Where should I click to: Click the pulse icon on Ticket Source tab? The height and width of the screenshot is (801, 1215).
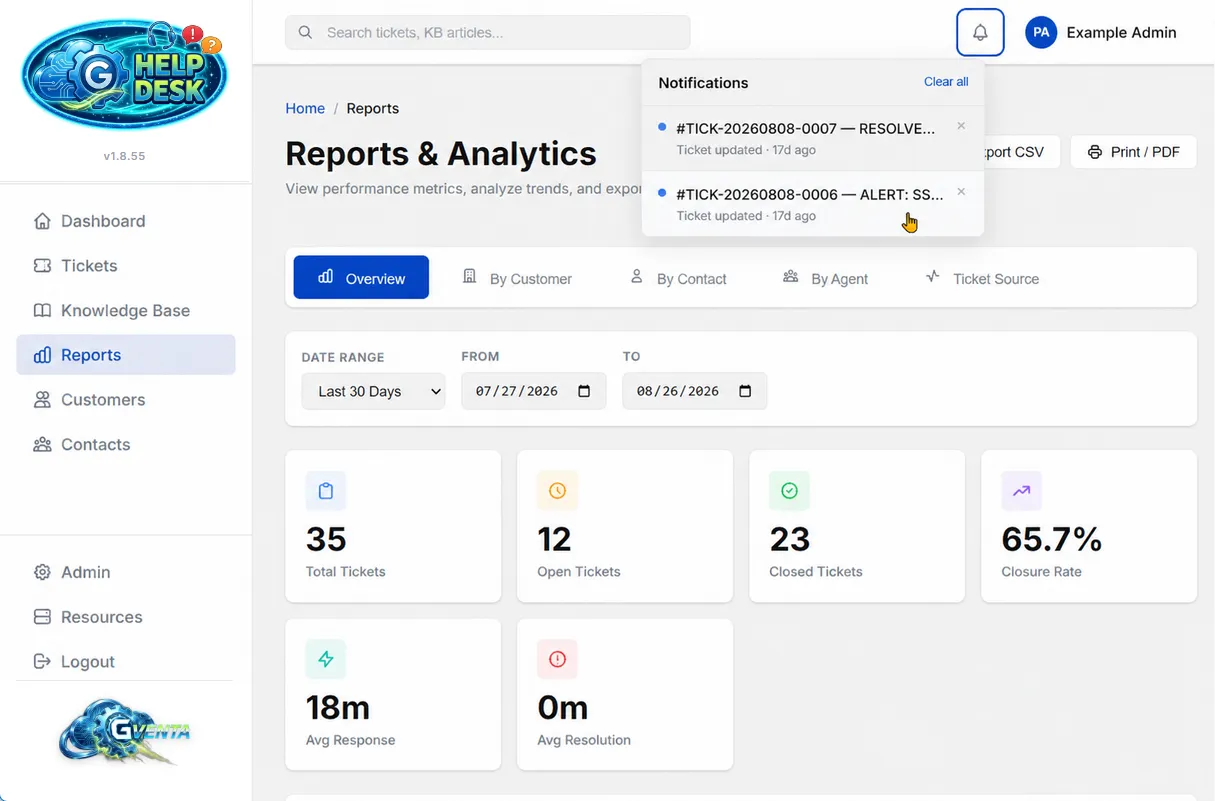tap(932, 276)
